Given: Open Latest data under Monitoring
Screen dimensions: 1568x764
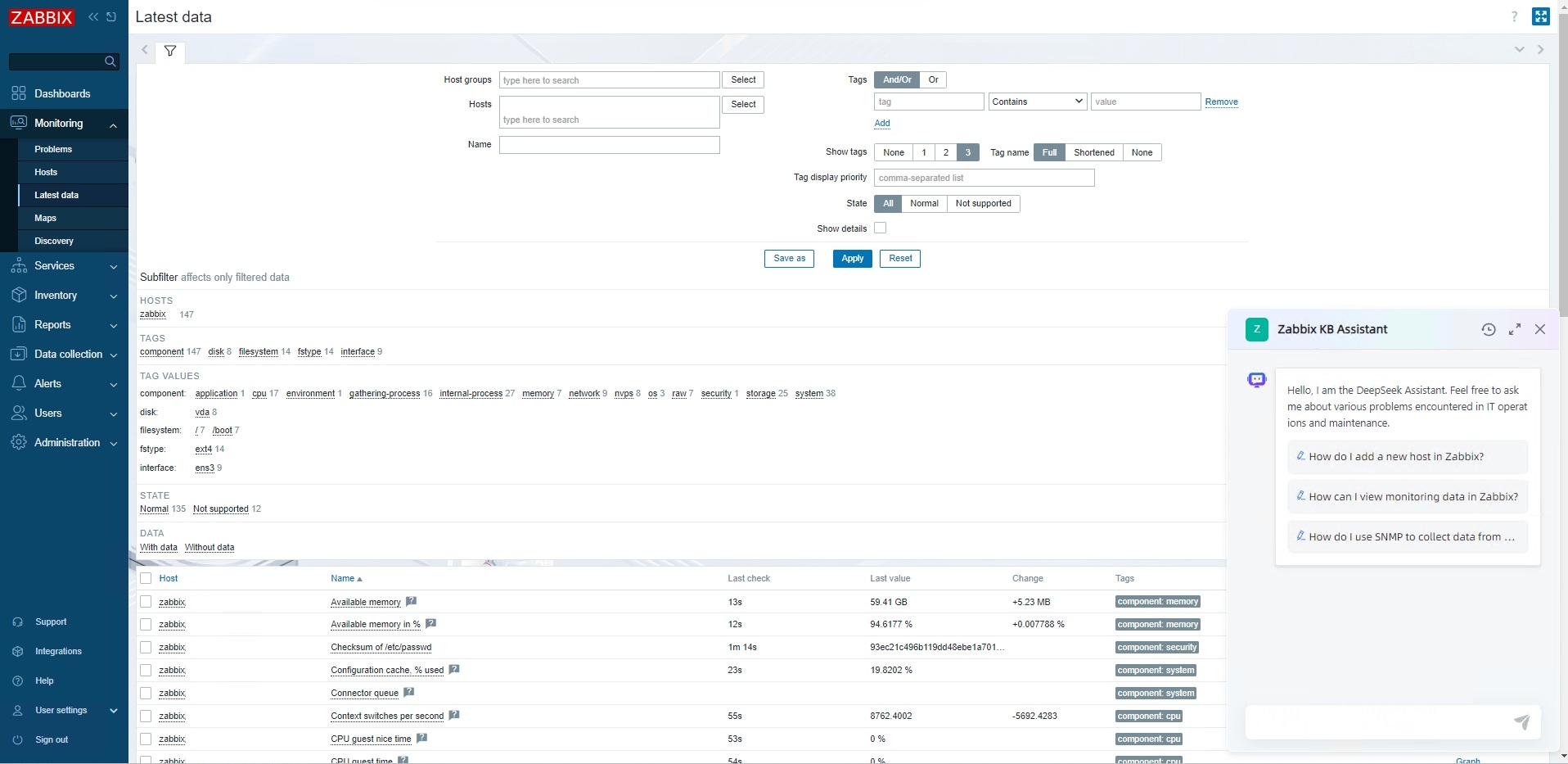Looking at the screenshot, I should point(56,195).
